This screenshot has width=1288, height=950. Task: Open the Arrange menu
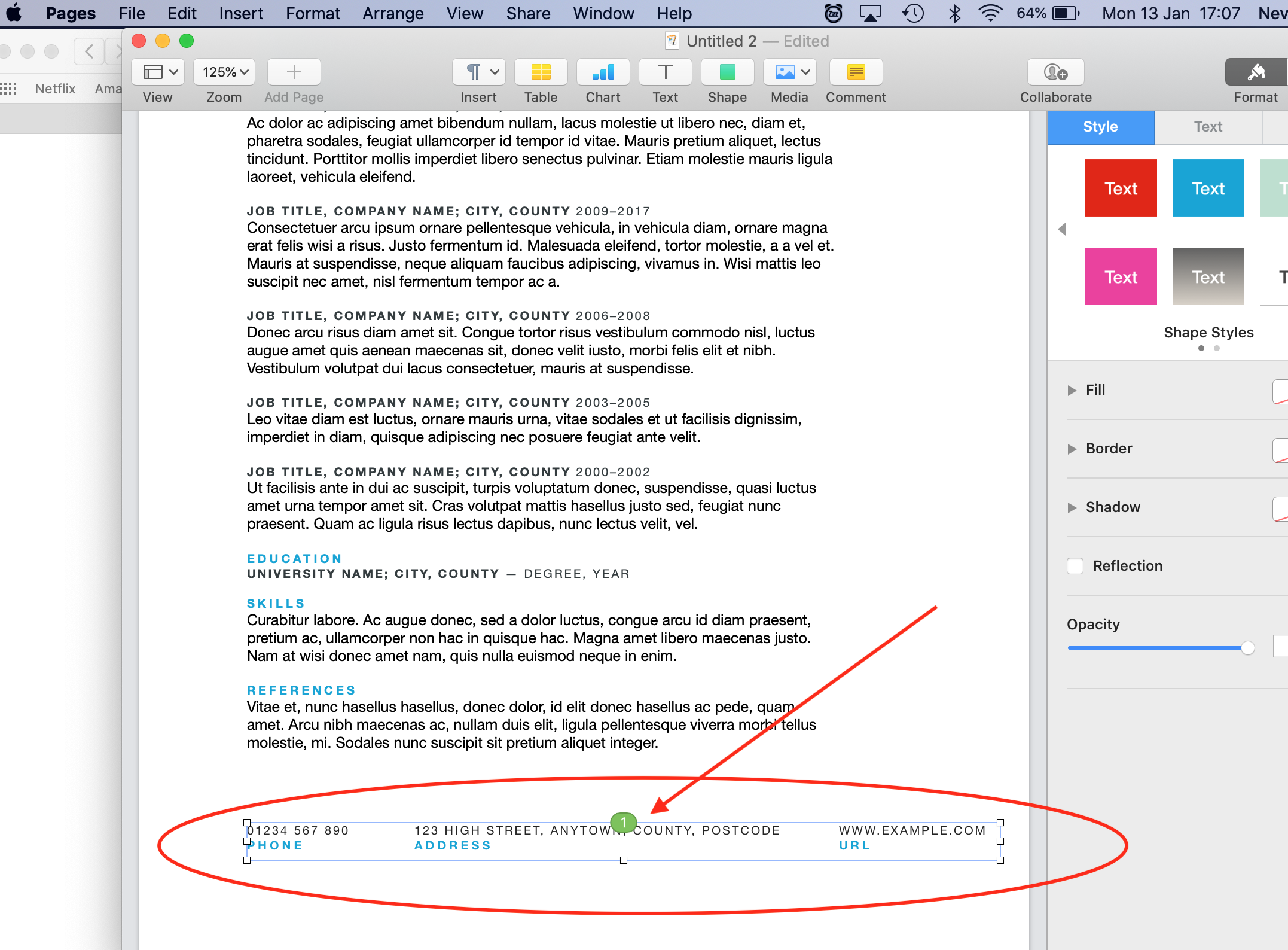393,13
